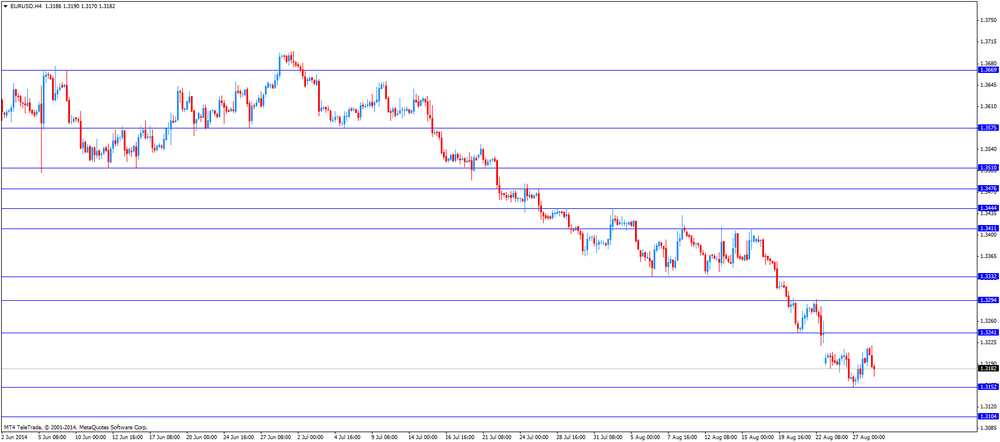Select the 1.3411 horizontal line price label
The height and width of the screenshot is (442, 1000).
click(988, 228)
